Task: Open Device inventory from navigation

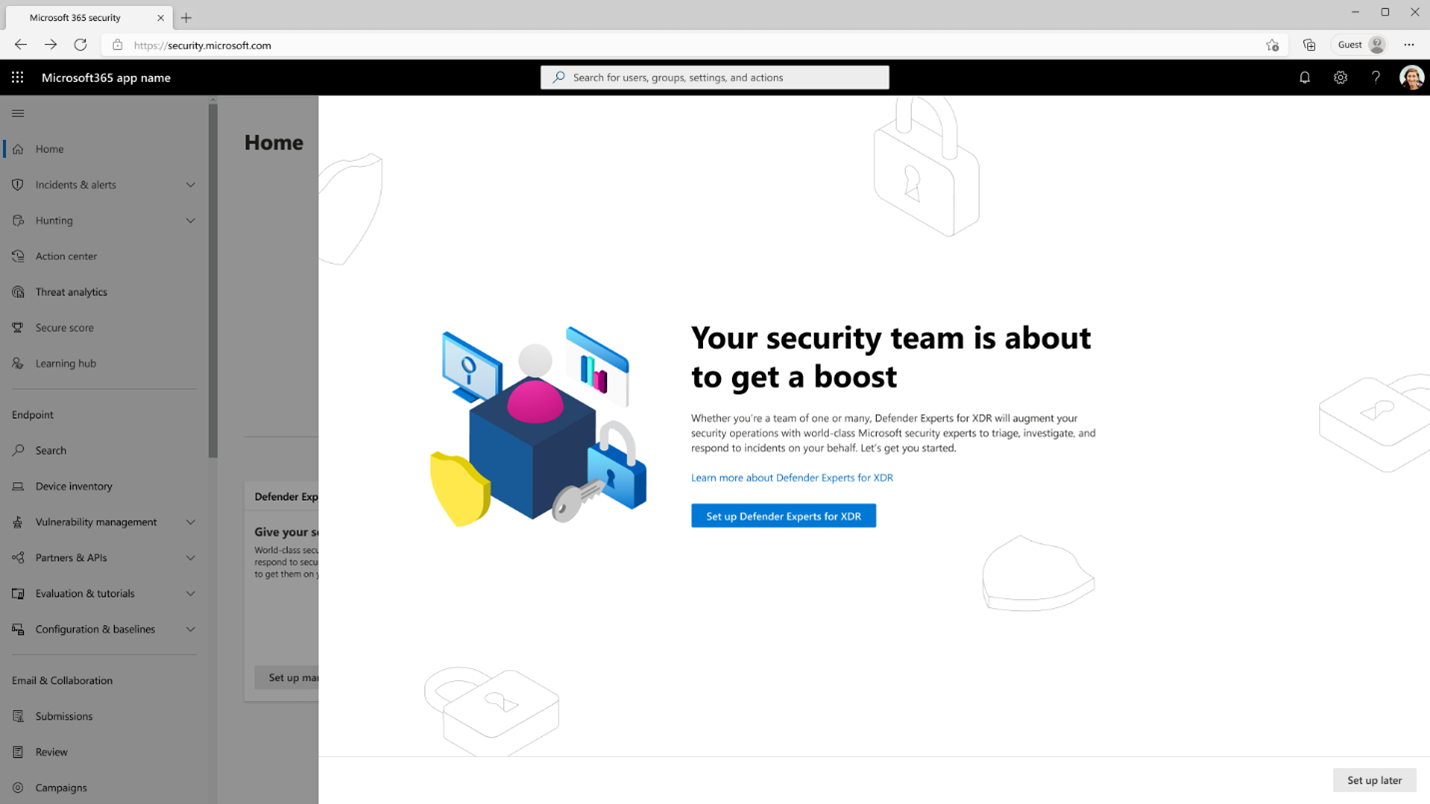Action: 74,486
